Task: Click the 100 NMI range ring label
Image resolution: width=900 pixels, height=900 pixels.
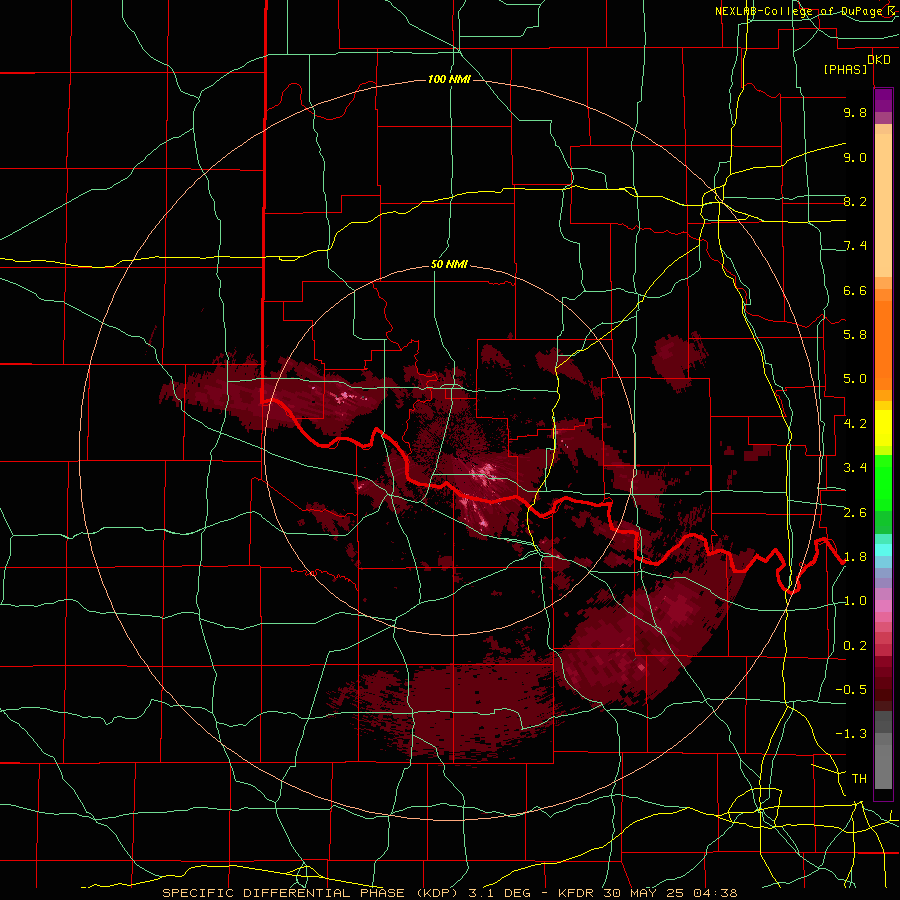Action: 449,79
